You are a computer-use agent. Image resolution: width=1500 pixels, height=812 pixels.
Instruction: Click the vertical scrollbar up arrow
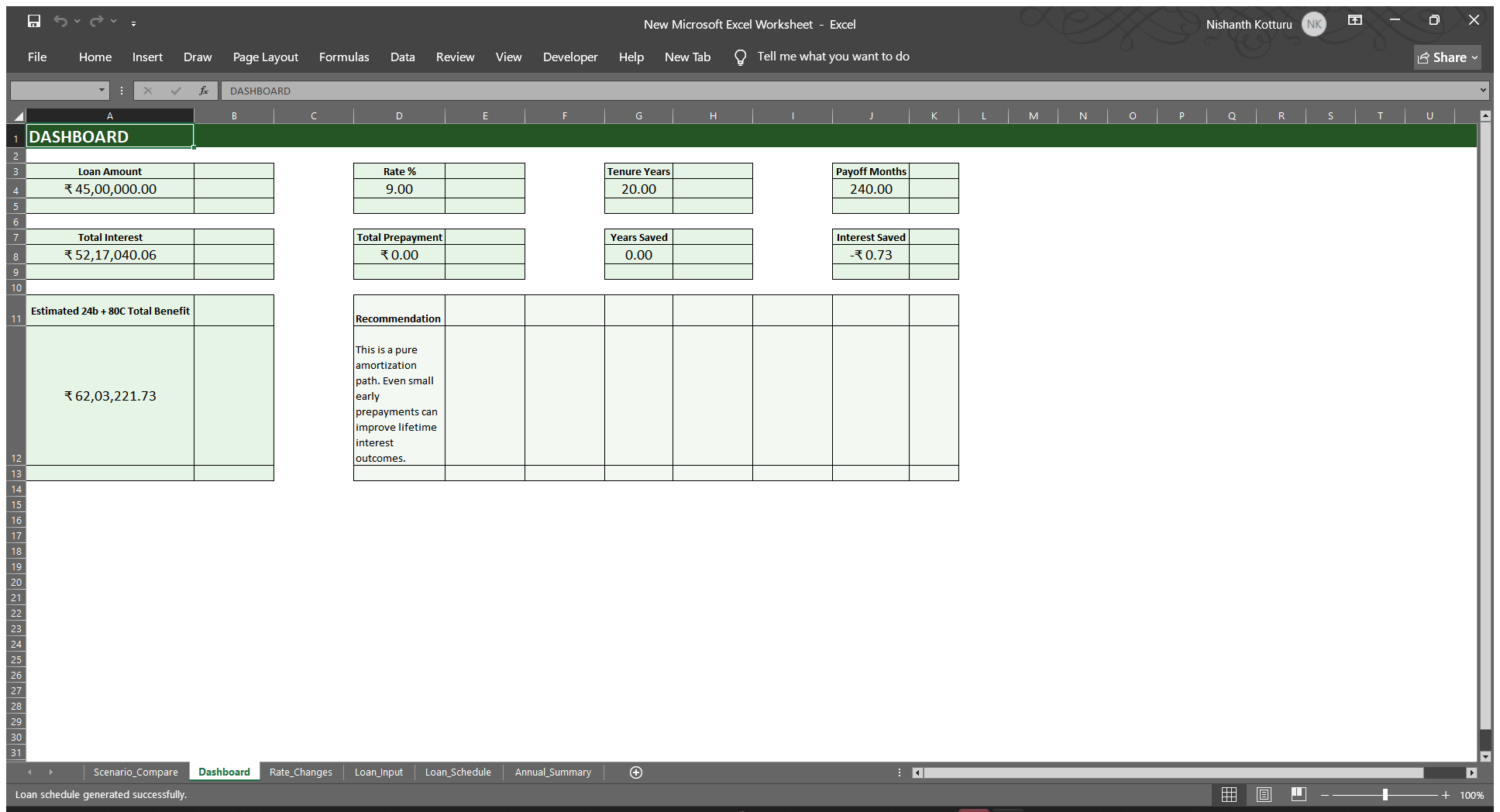[1485, 116]
